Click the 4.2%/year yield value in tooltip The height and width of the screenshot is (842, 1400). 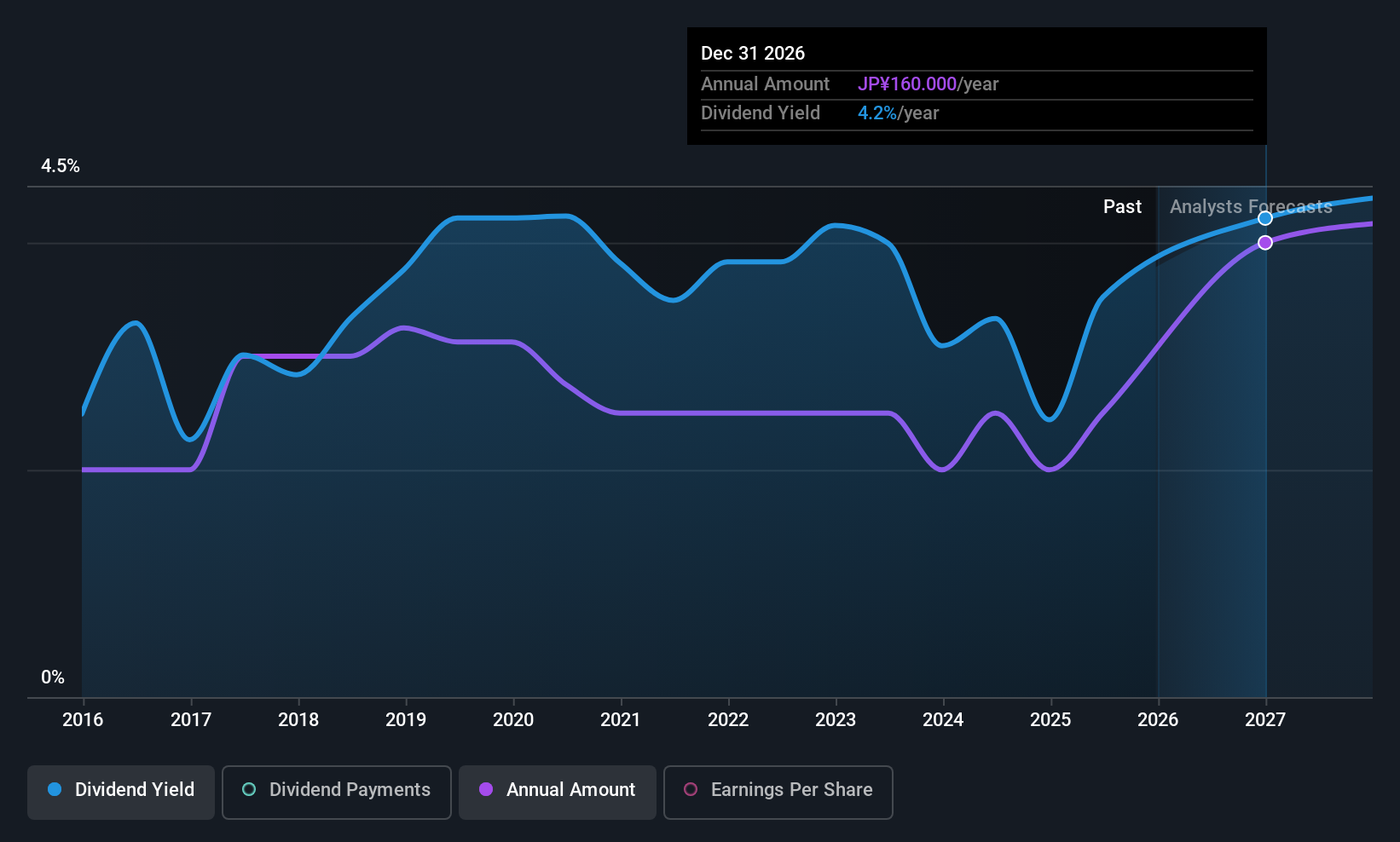898,113
